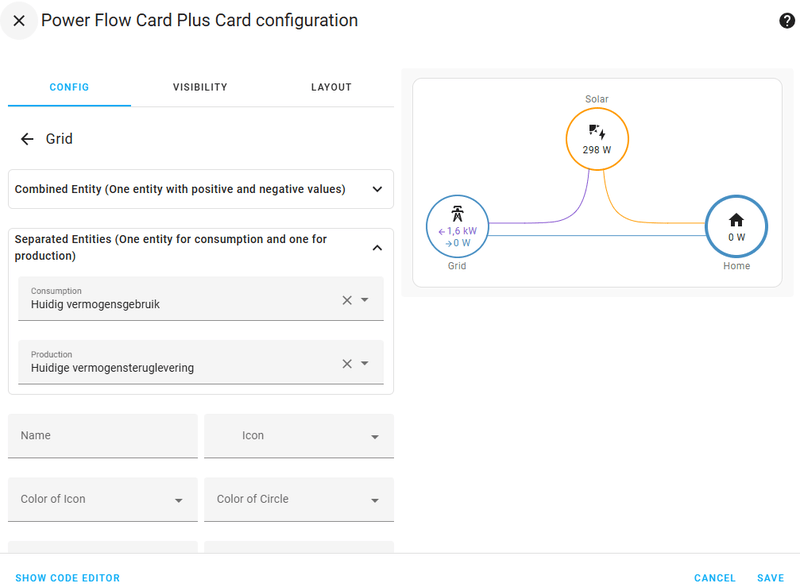800x587 pixels.
Task: Click the Name input field
Action: [x=103, y=436]
